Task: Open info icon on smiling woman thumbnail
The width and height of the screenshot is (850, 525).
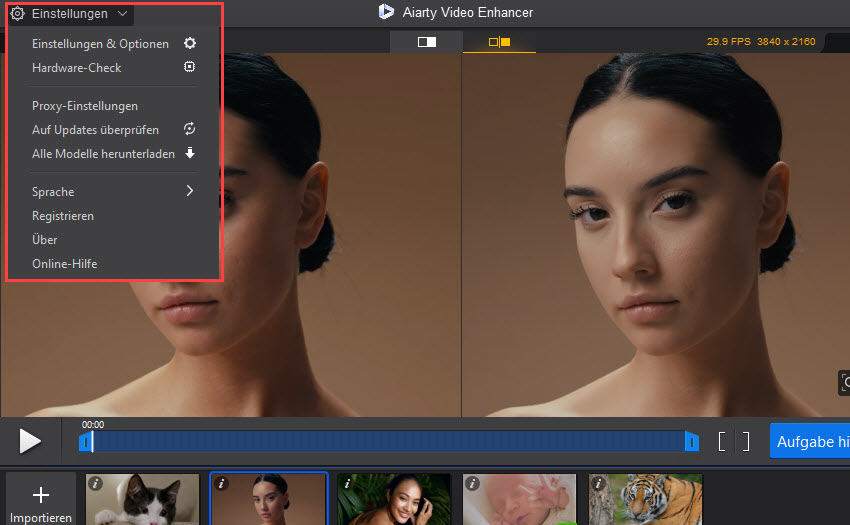Action: pos(347,483)
